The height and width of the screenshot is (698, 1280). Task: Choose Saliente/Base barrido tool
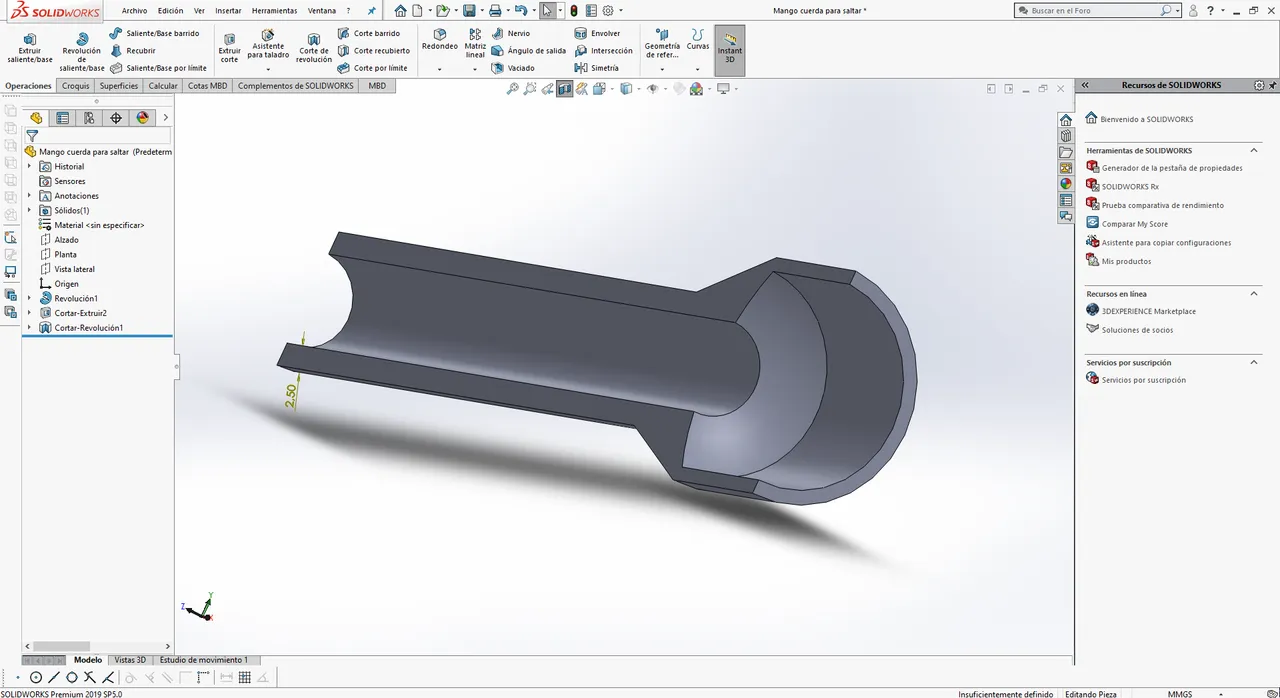click(x=155, y=33)
